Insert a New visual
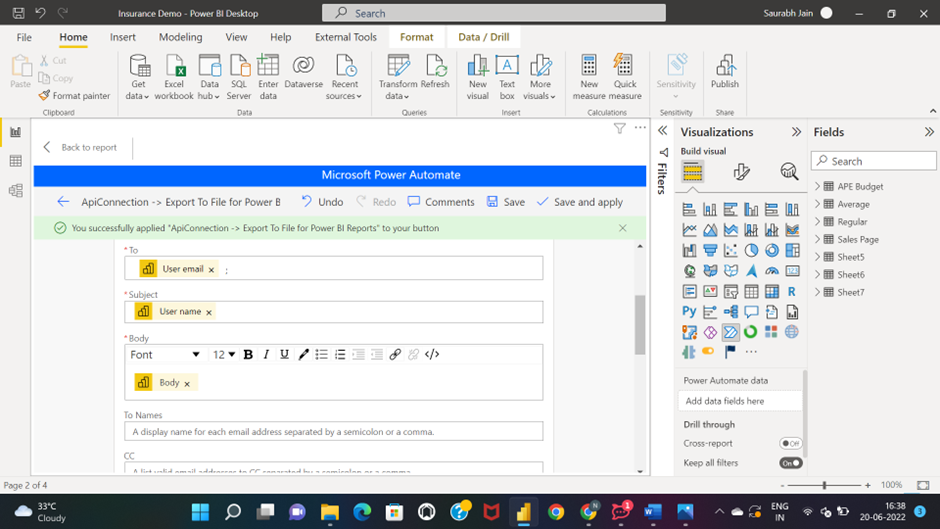 [x=478, y=77]
